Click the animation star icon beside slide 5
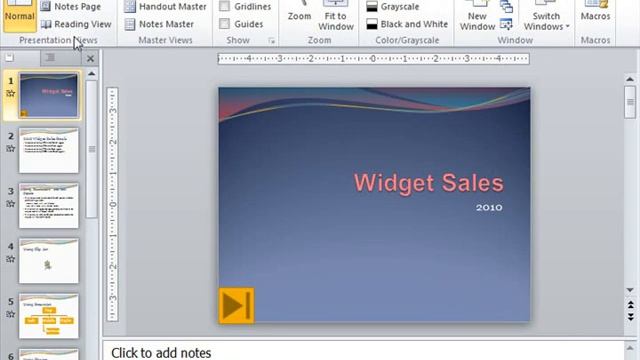This screenshot has width=640, height=360. (x=11, y=314)
